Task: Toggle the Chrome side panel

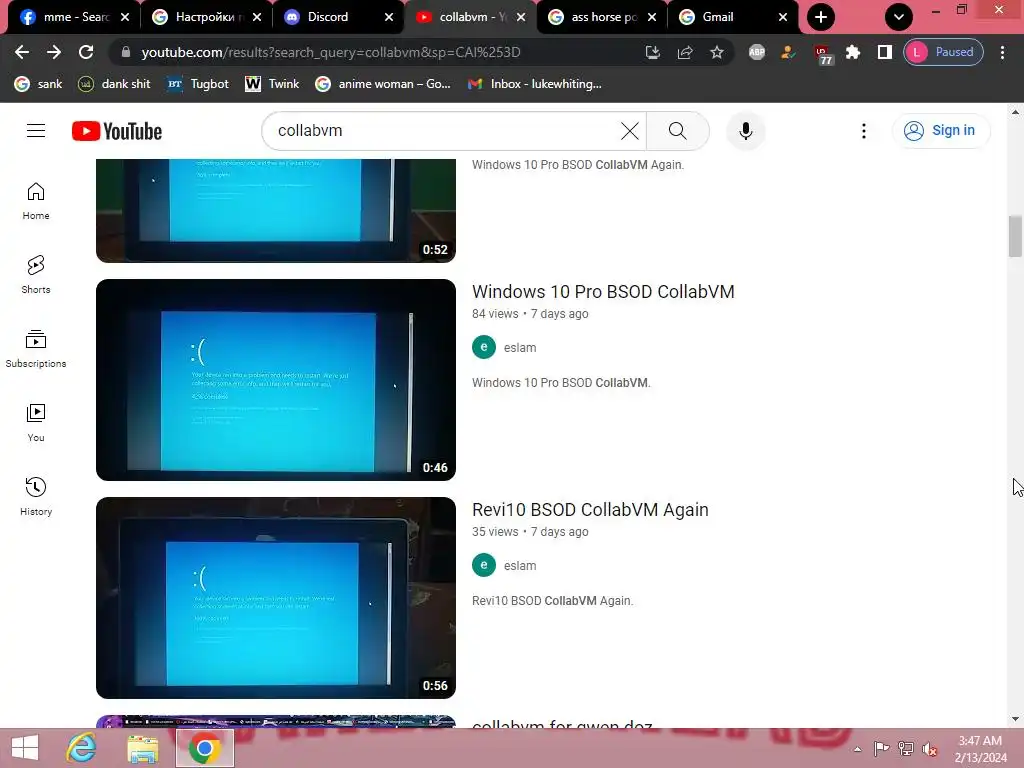Action: pos(885,52)
